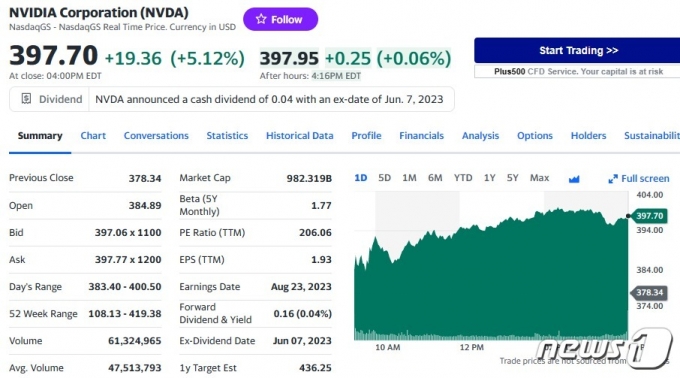Click the NVDA cash dividend announcement text
680x378 pixels.
coord(269,99)
